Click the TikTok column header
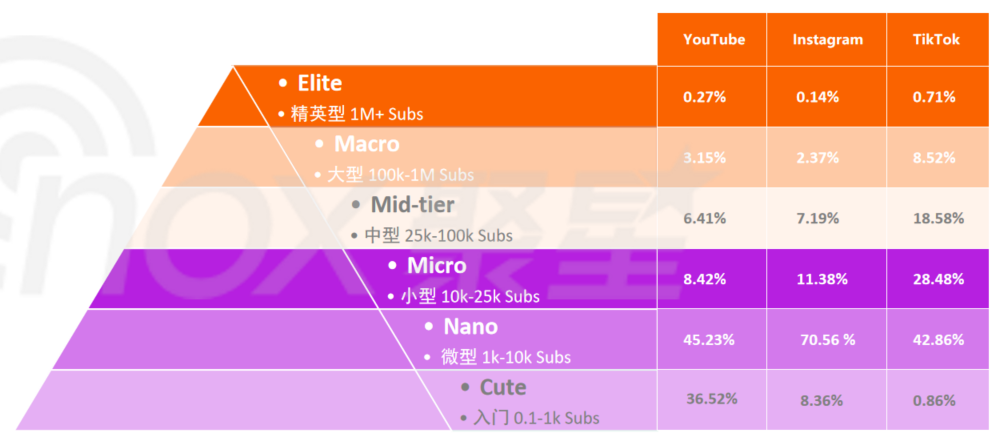Viewport: 1001px width, 437px height. point(936,40)
